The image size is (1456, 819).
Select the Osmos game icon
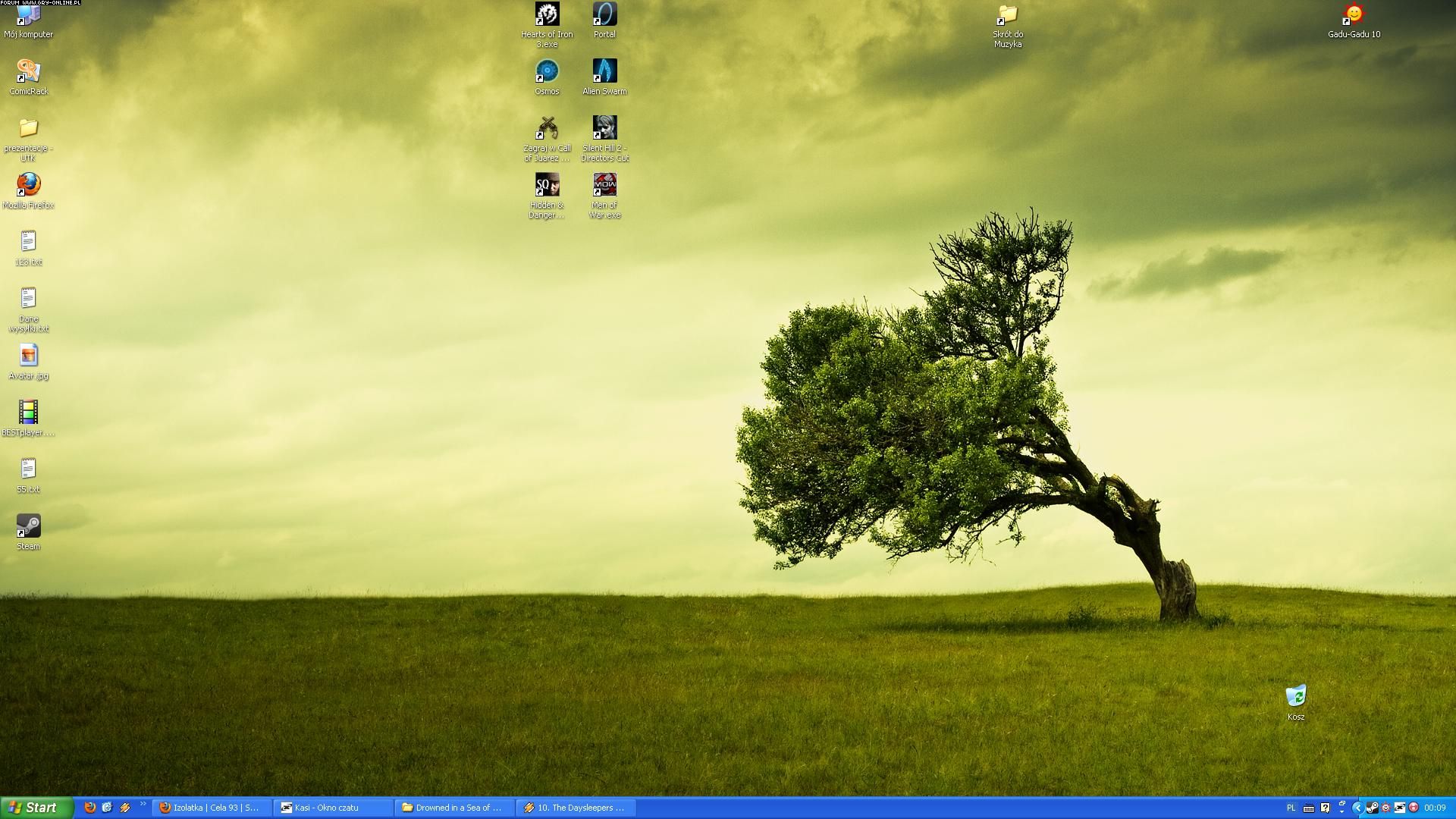point(547,71)
